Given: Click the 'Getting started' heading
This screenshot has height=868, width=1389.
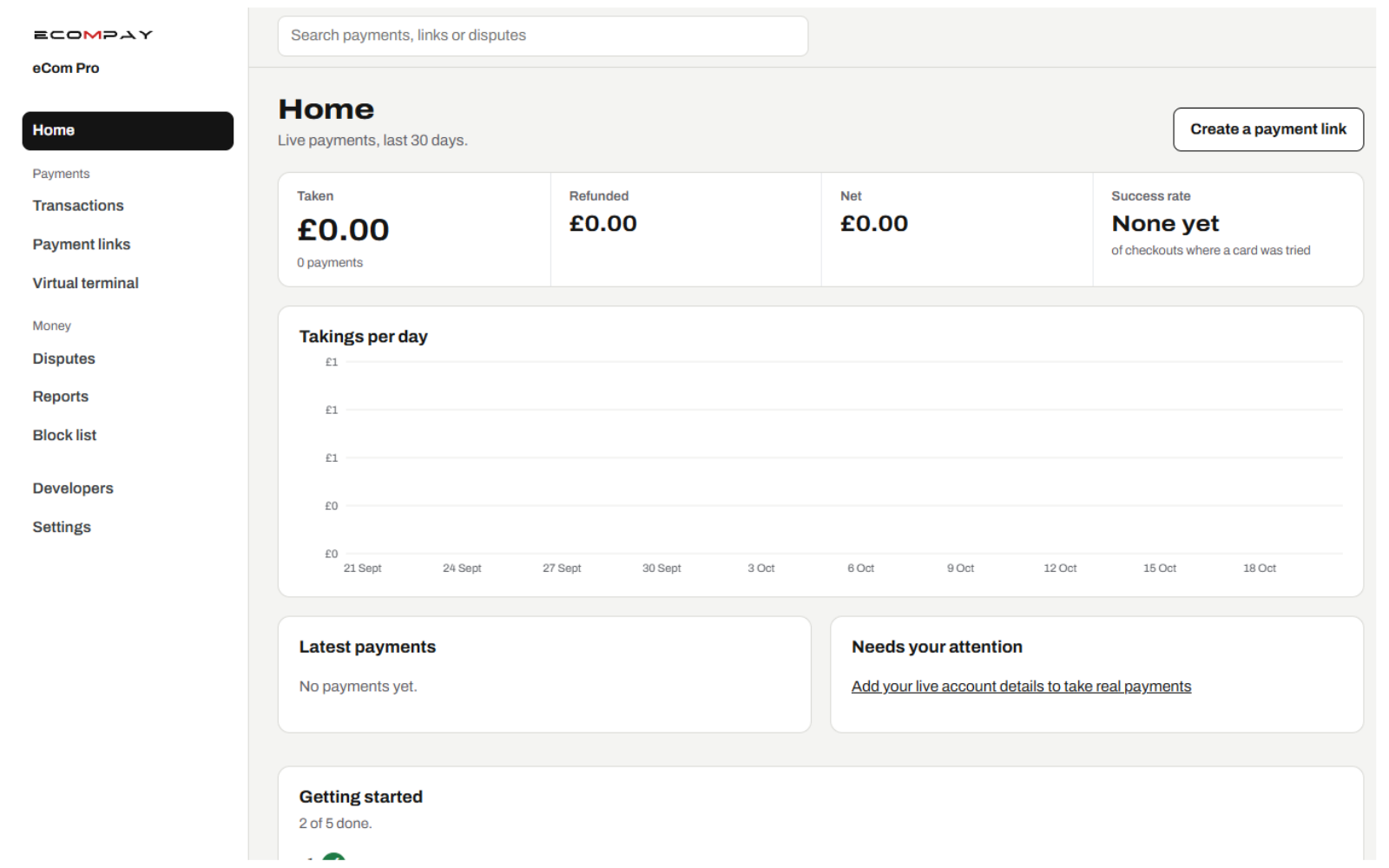Looking at the screenshot, I should (x=361, y=797).
